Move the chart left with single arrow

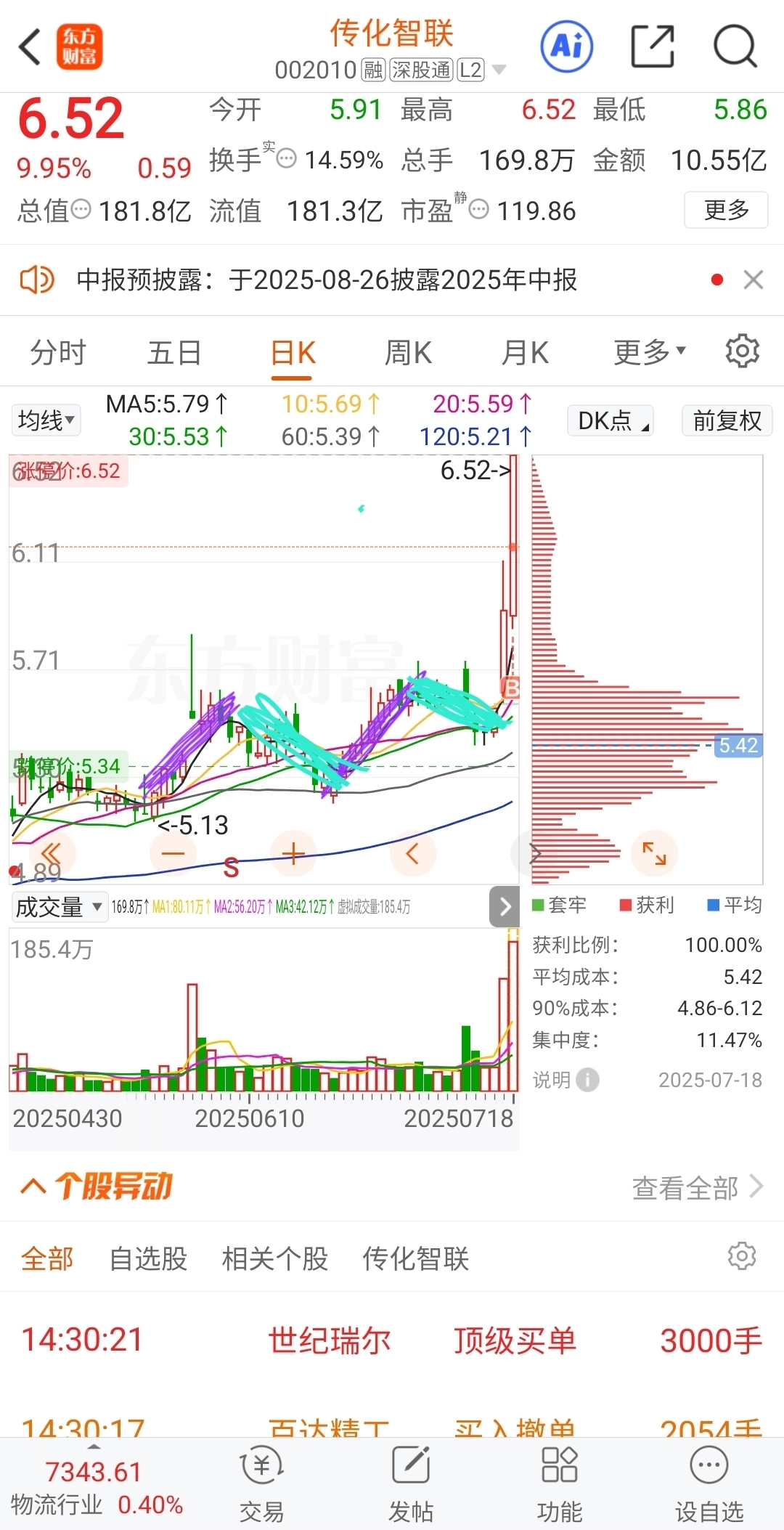[413, 853]
